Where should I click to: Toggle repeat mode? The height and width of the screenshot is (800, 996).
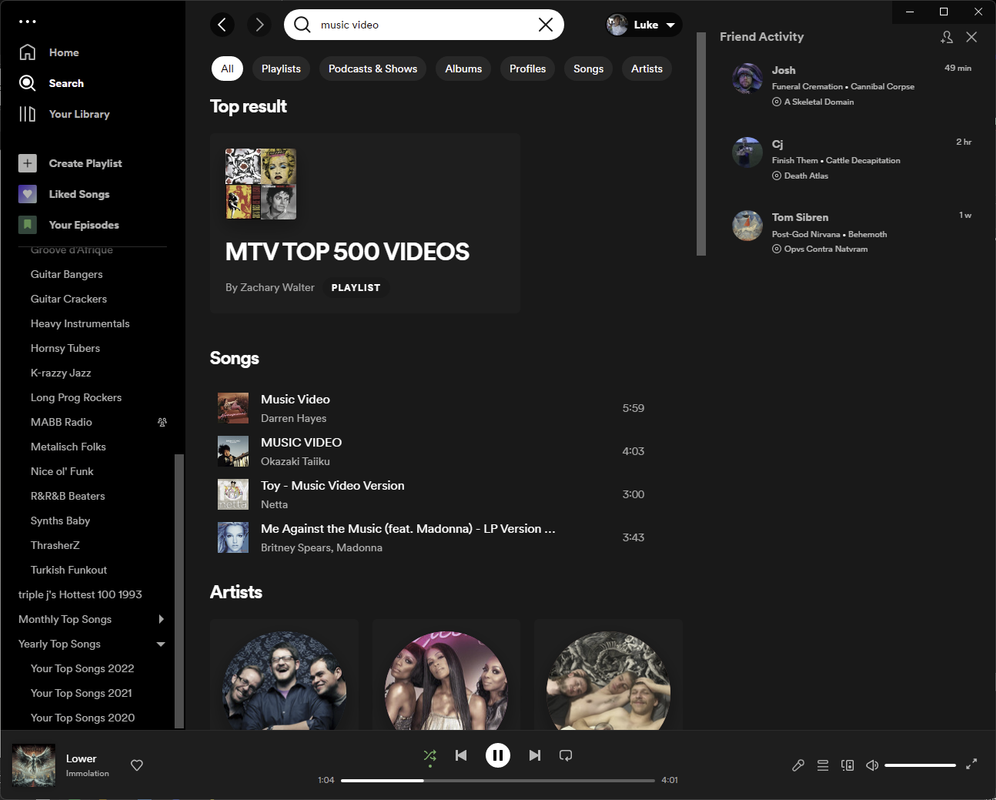pos(565,755)
